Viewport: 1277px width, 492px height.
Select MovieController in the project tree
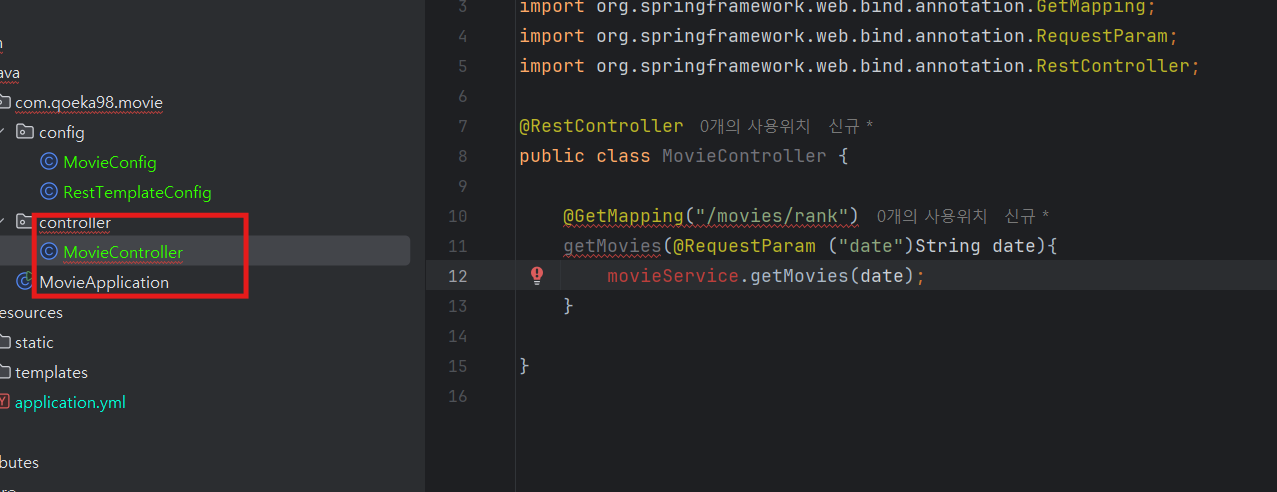[x=123, y=252]
